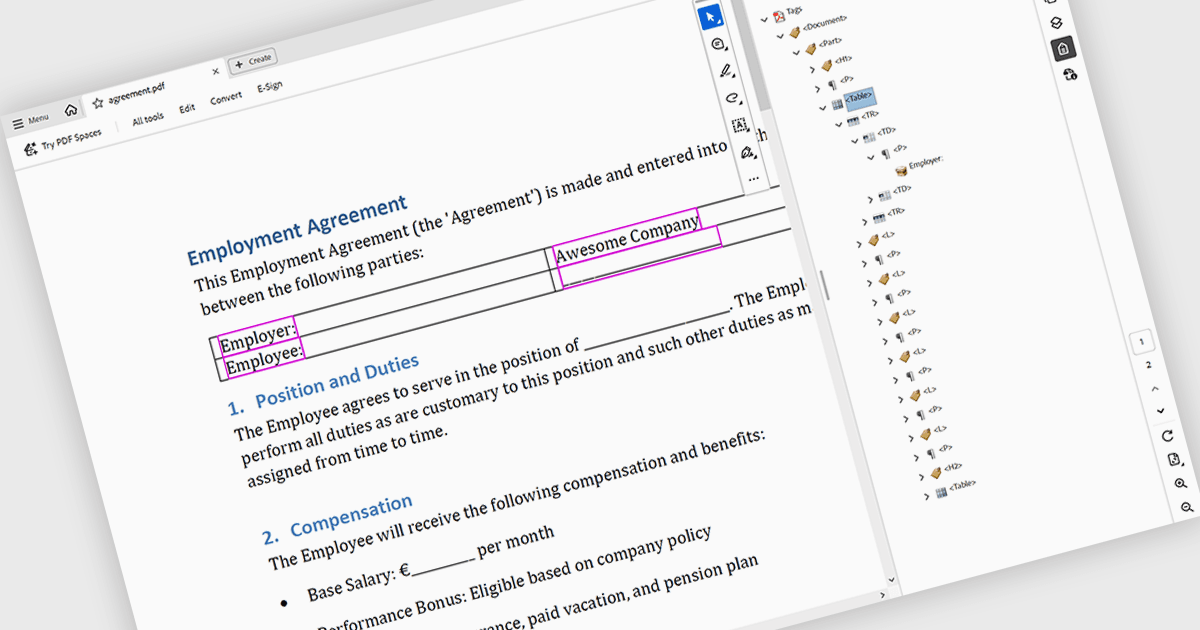
Task: Expand the <H1> tag
Action: pyautogui.click(x=814, y=70)
